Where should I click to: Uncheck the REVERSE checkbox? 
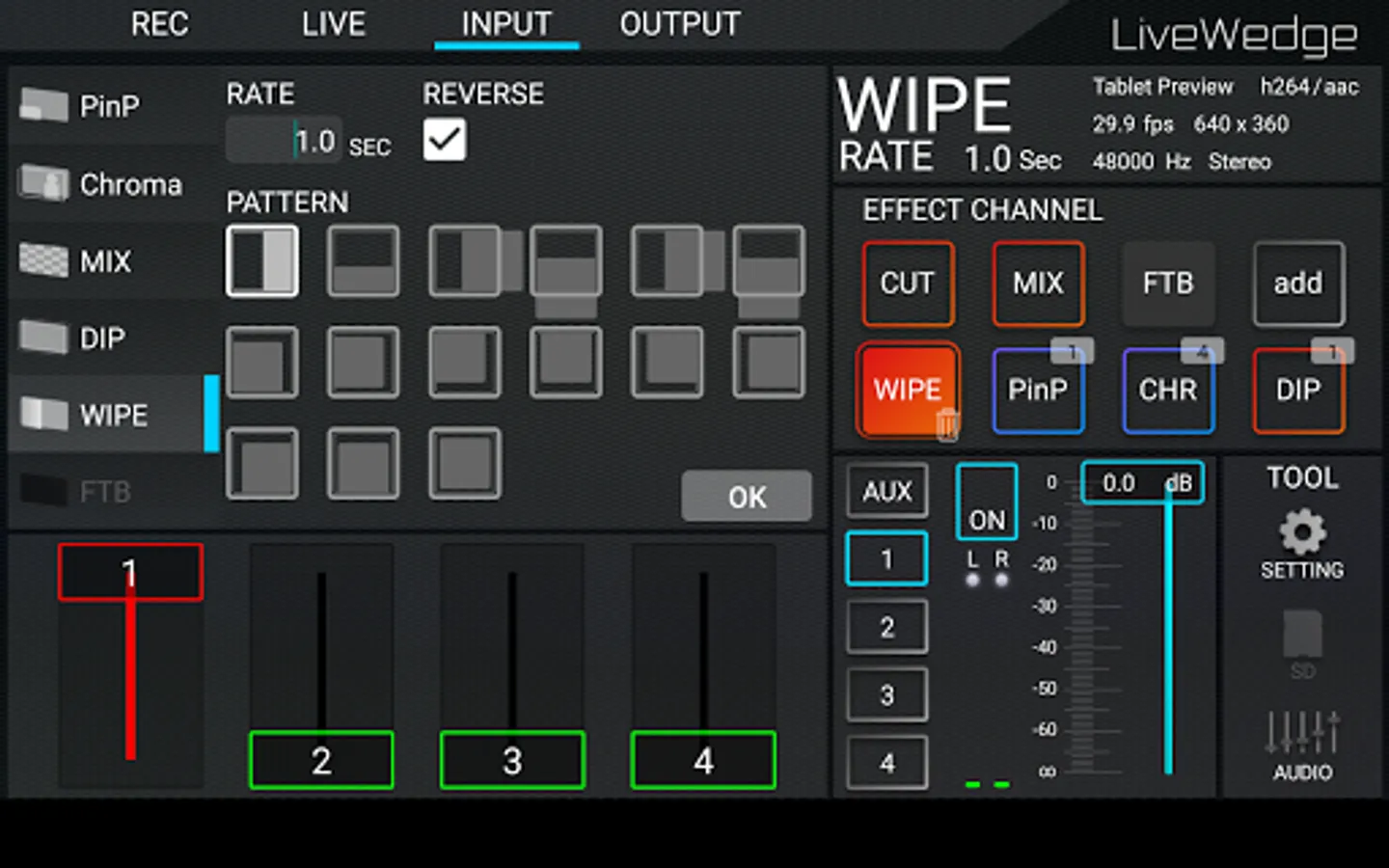point(445,141)
